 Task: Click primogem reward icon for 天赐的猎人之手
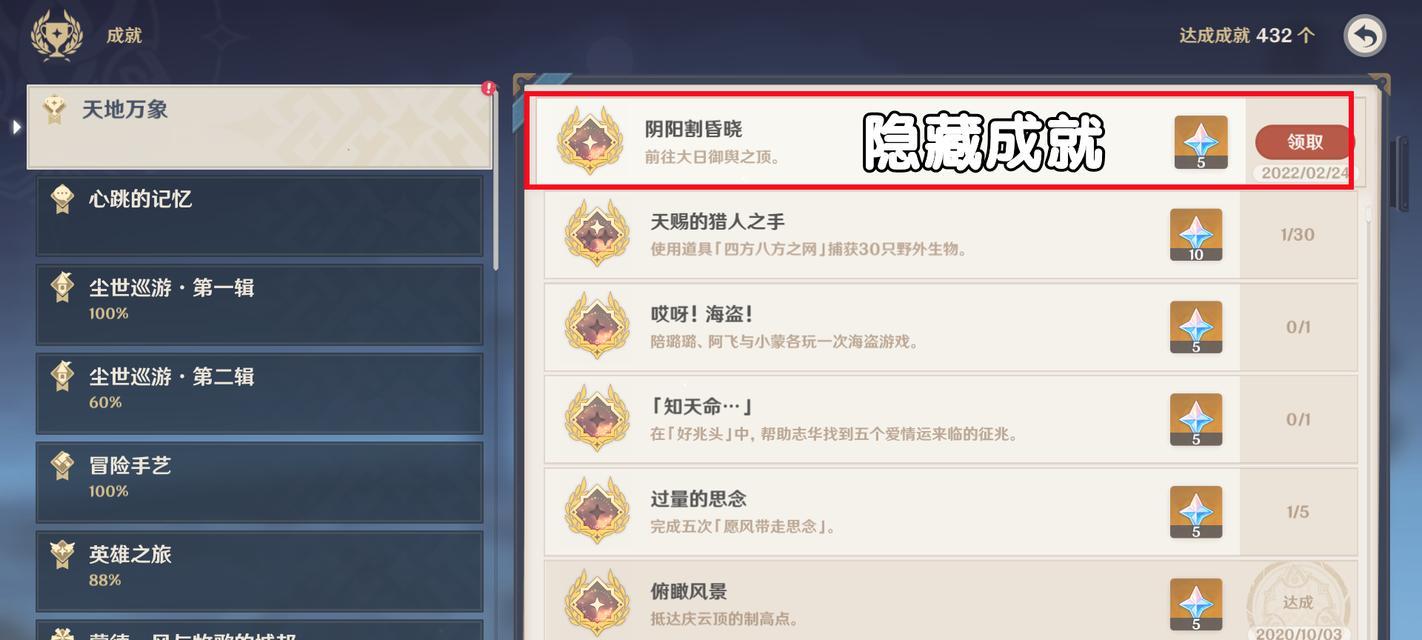[1196, 235]
